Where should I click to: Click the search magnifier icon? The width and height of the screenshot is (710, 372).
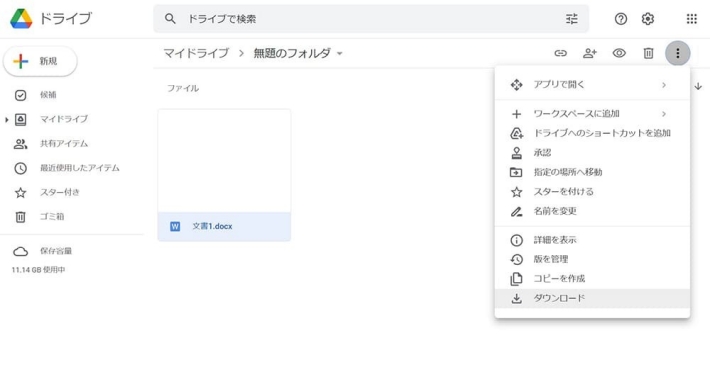point(170,19)
